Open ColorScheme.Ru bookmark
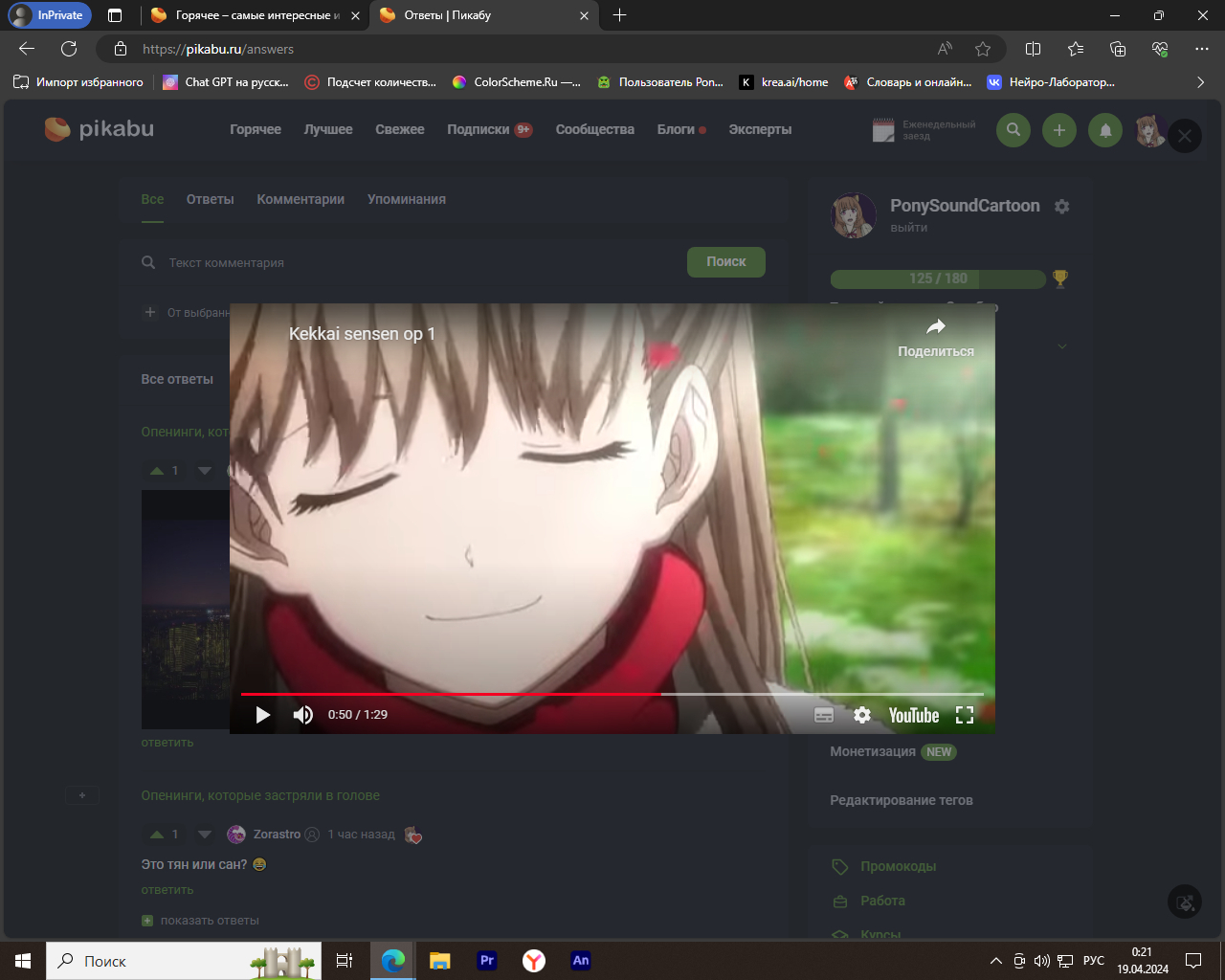 [517, 82]
